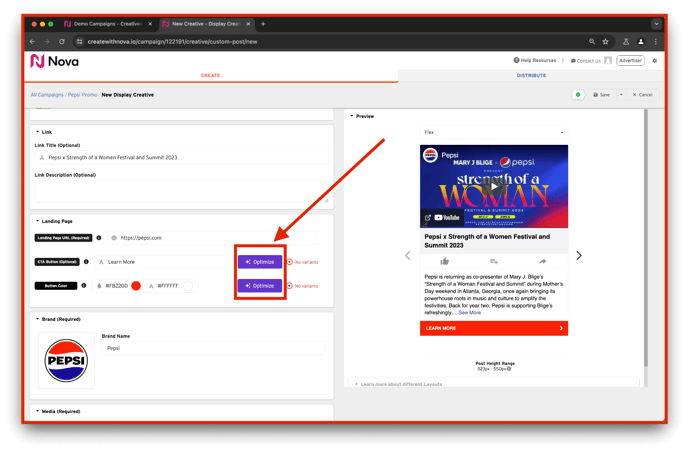Screen dimensions: 688x452
Task: Click the red FB2200 button color swatch
Action: [x=136, y=286]
